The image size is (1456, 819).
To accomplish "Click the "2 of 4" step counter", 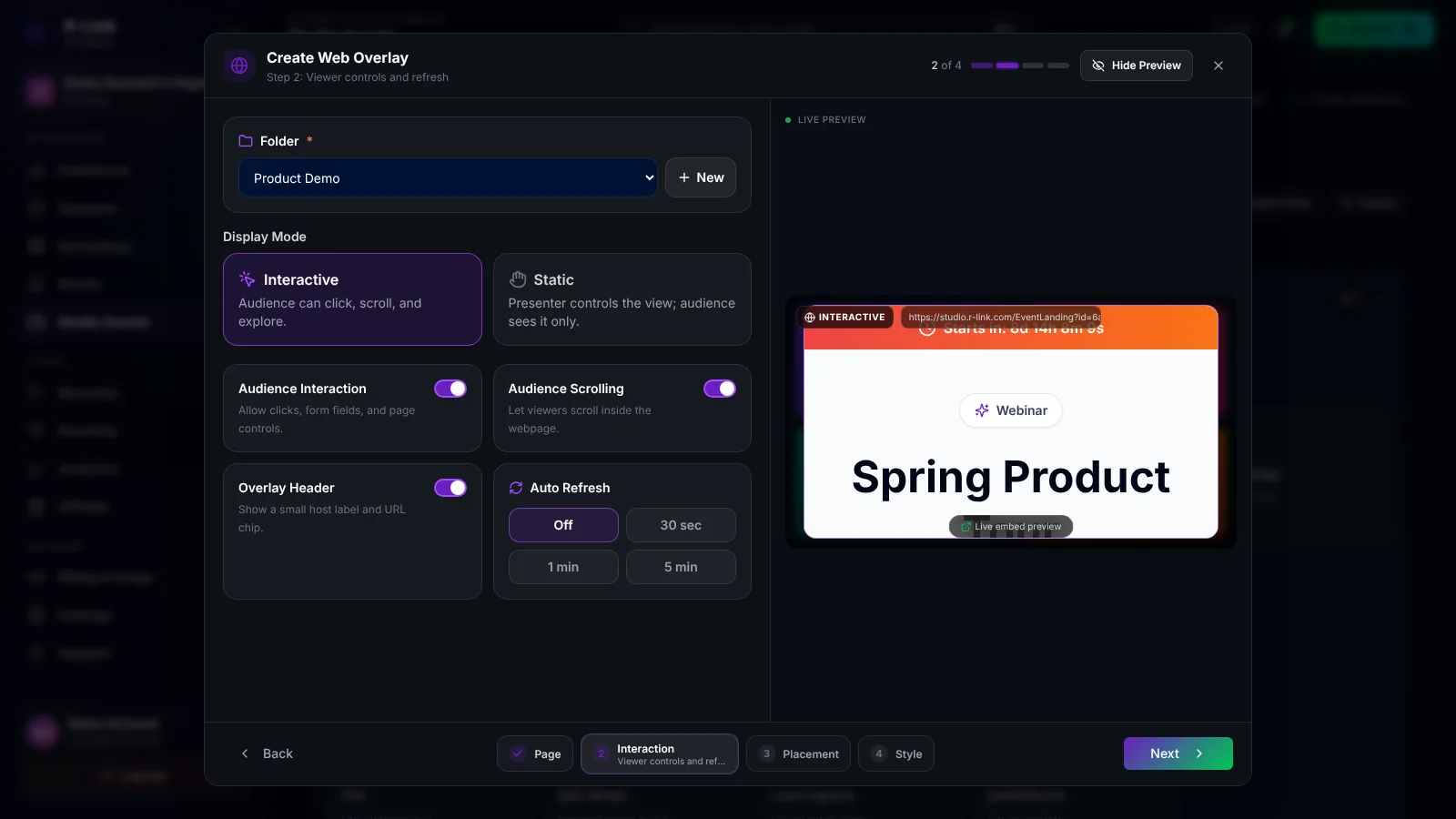I will tap(946, 66).
